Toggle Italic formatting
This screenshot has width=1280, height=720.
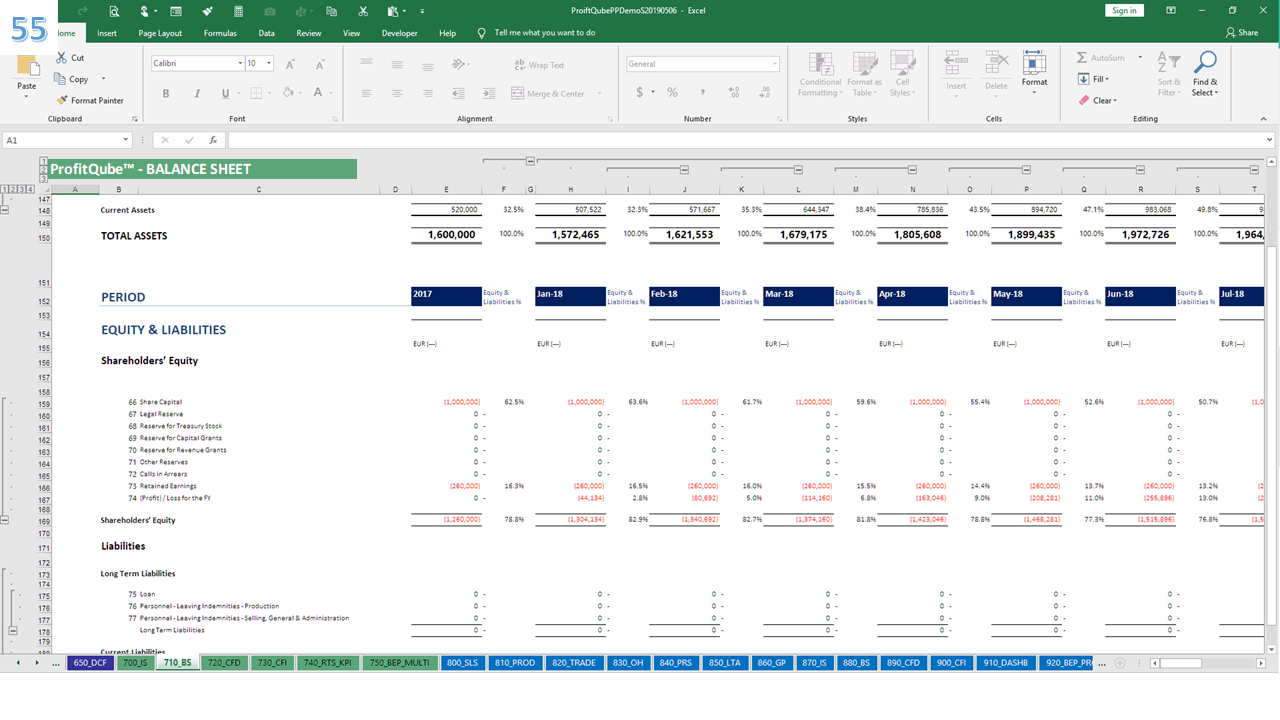(196, 93)
